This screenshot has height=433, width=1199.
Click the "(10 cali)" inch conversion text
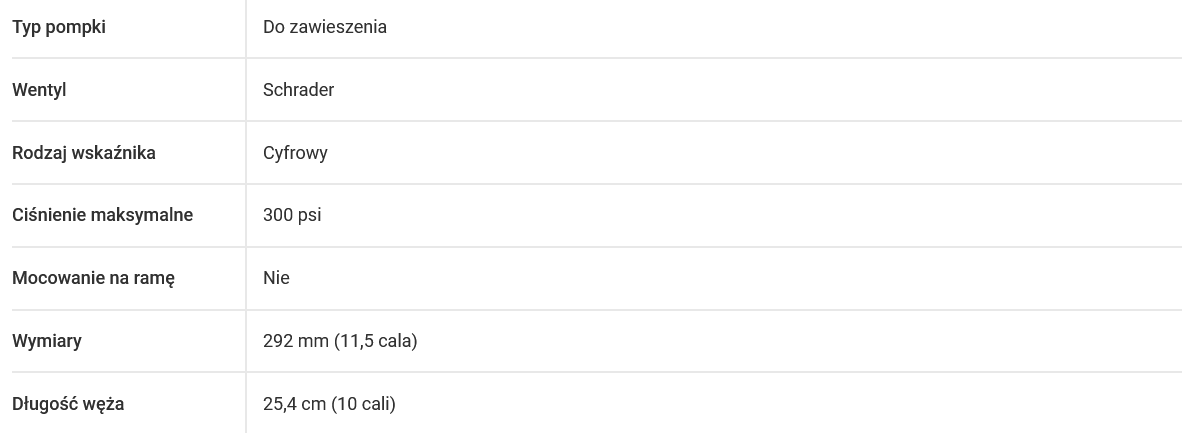[x=364, y=404]
